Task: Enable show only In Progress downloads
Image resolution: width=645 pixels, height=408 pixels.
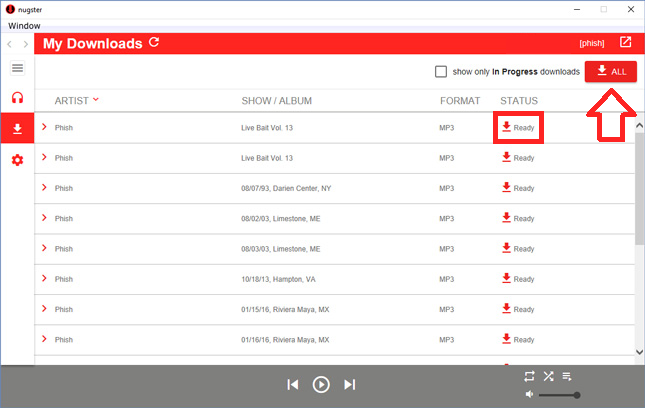Action: (x=441, y=72)
